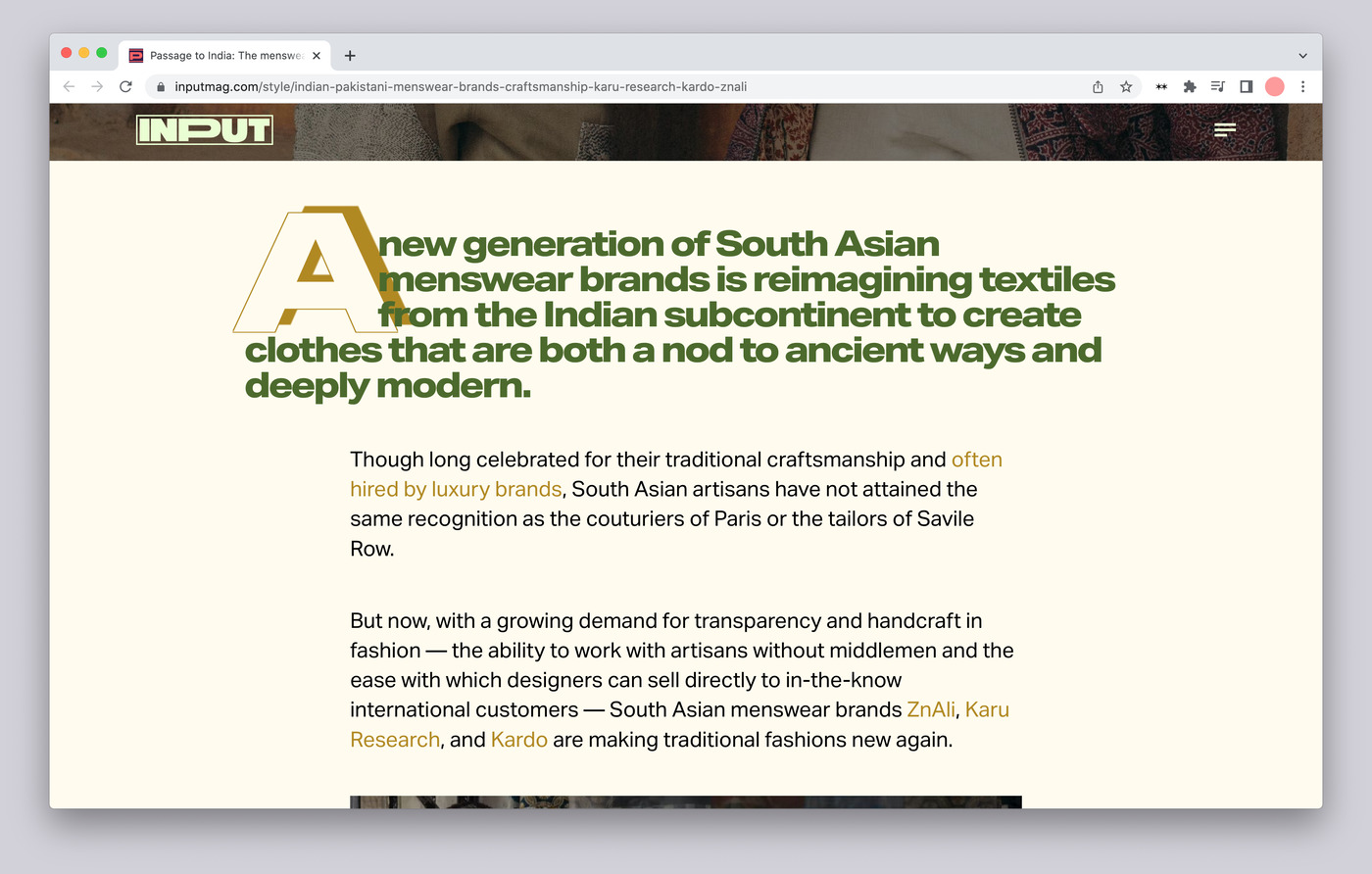Open the Chrome extensions puzzle icon
The height and width of the screenshot is (874, 1372).
pyautogui.click(x=1190, y=86)
